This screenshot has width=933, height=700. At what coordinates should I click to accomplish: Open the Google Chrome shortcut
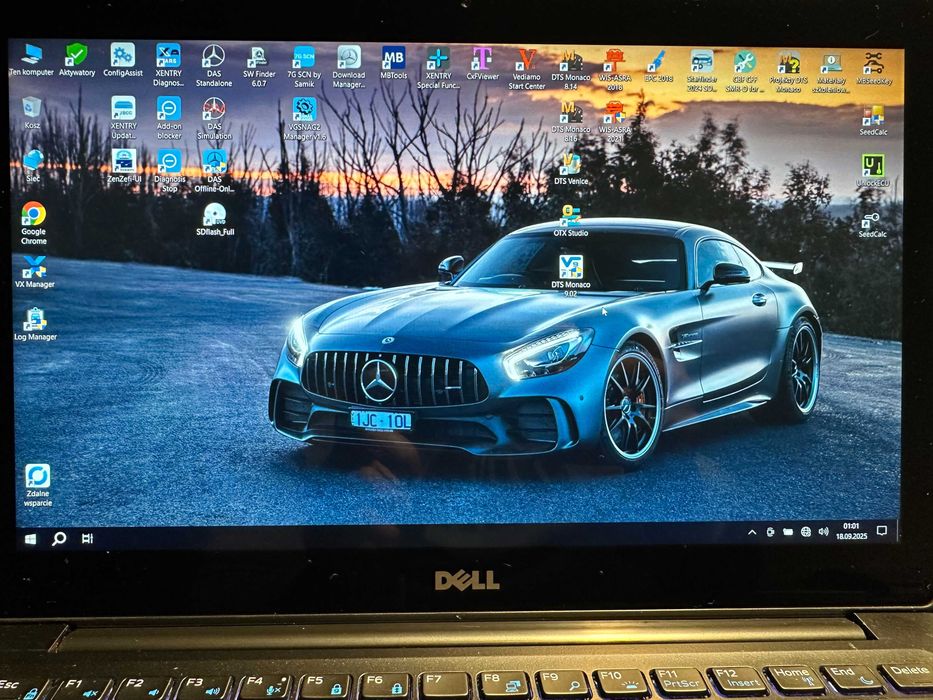pyautogui.click(x=33, y=223)
